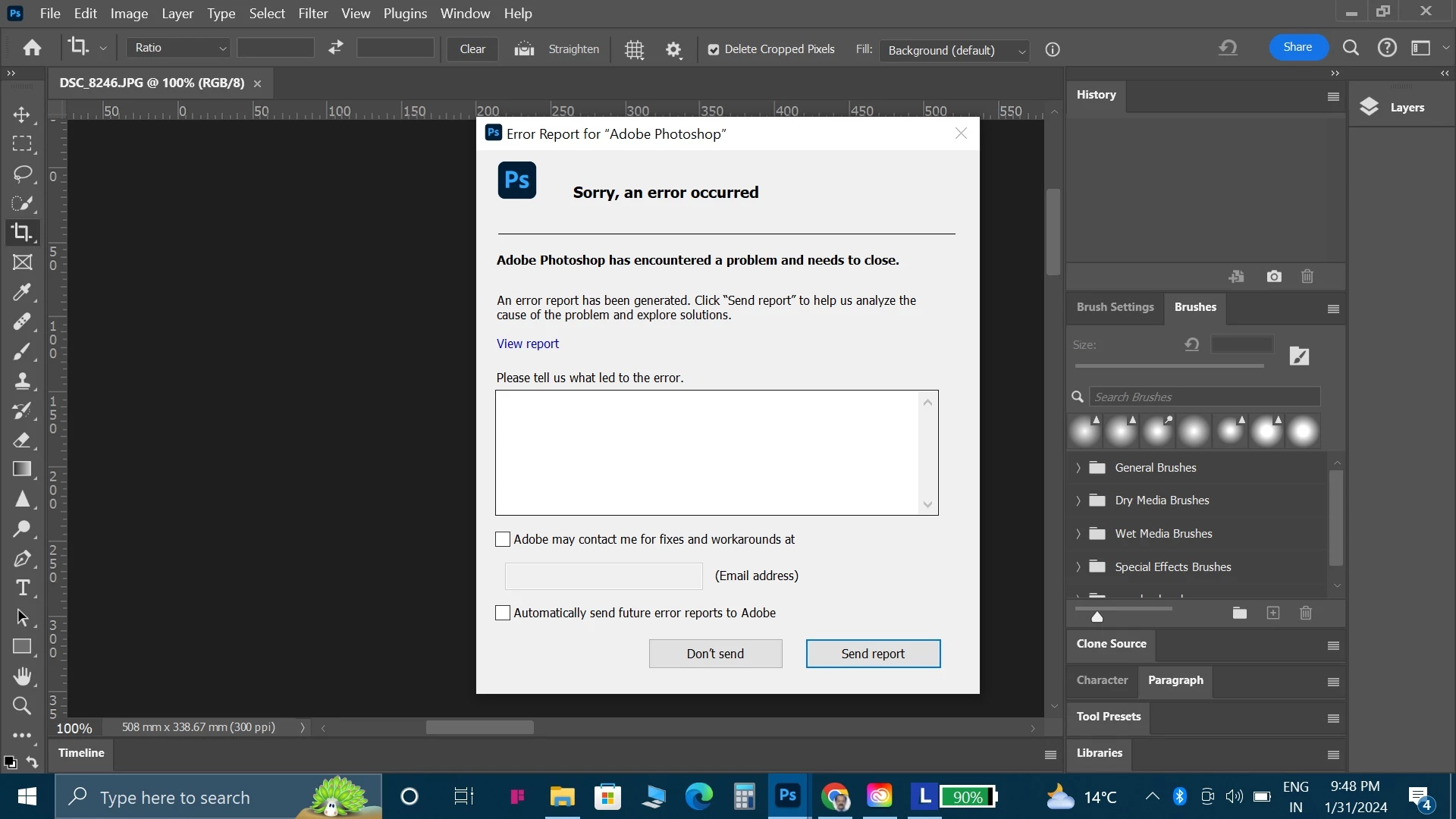Check automatically send future error reports
The image size is (1456, 819).
pos(503,613)
